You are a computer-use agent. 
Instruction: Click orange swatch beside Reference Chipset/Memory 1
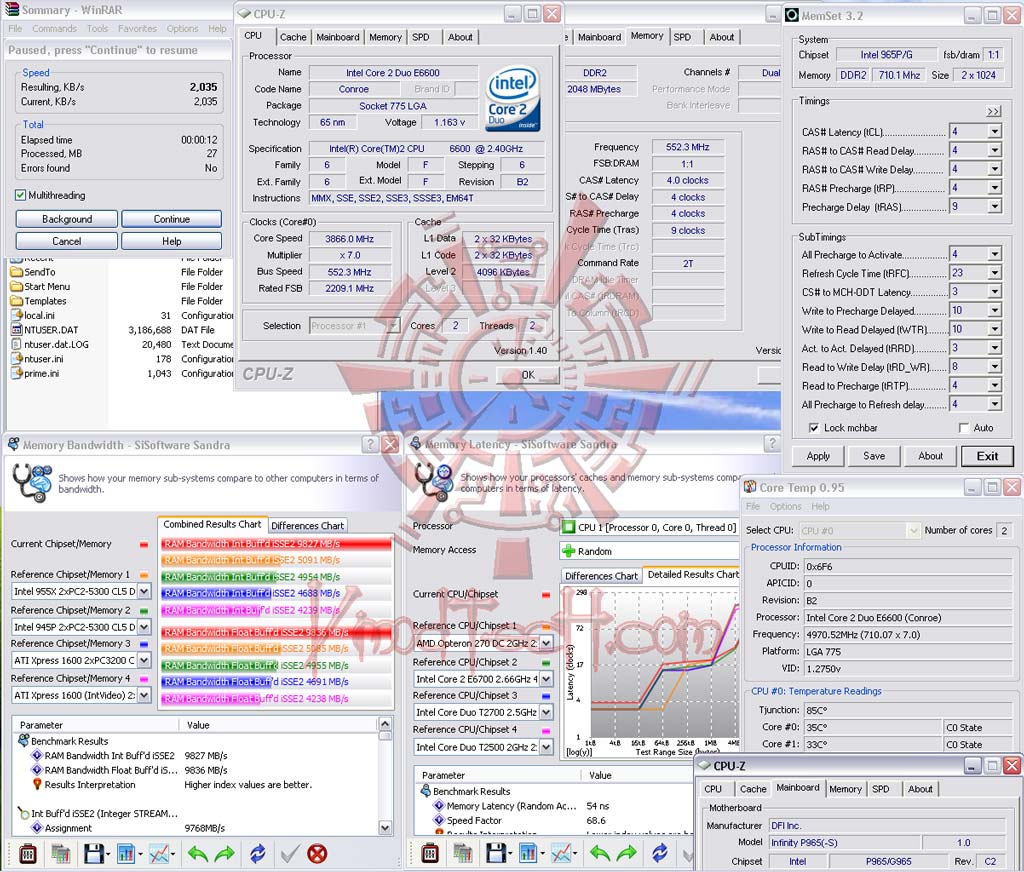click(x=144, y=575)
